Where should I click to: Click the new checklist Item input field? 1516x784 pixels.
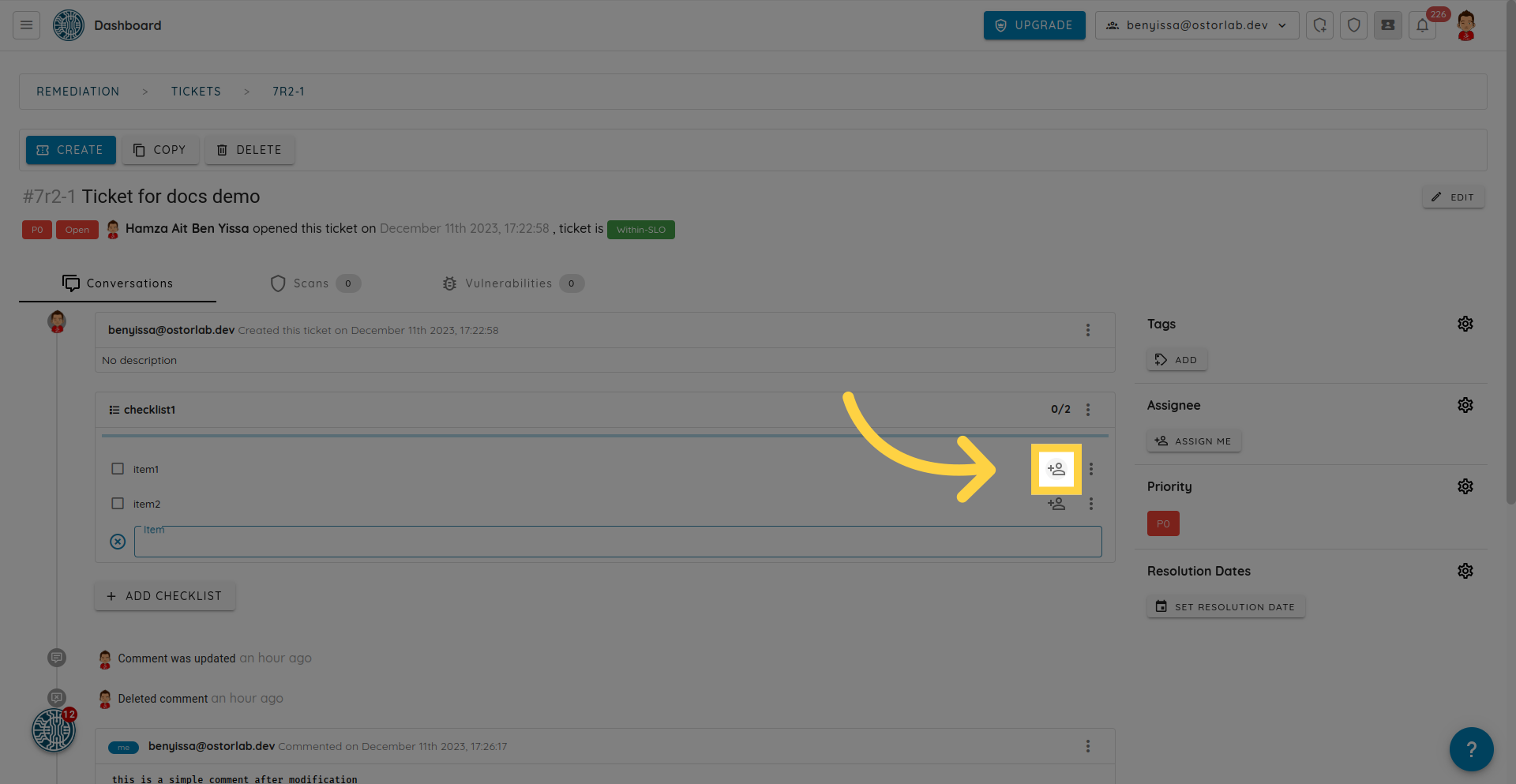[617, 542]
